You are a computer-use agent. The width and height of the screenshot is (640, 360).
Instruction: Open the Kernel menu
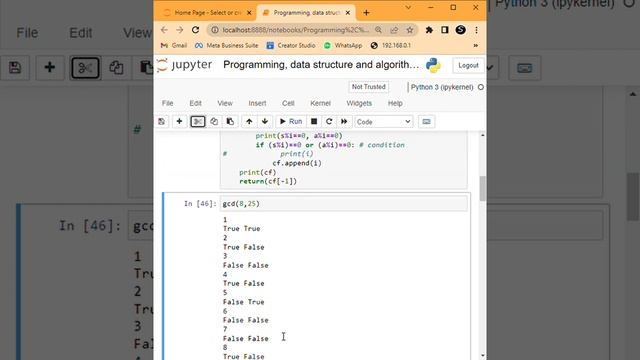pyautogui.click(x=320, y=103)
